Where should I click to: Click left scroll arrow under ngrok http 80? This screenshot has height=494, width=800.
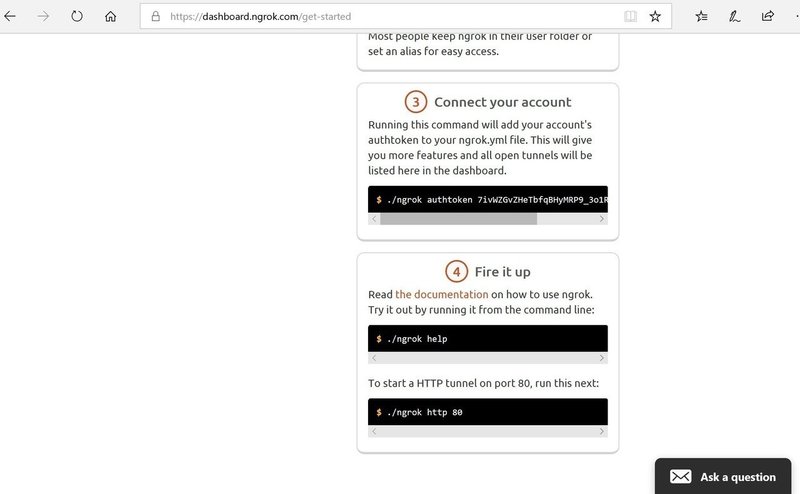tap(374, 431)
